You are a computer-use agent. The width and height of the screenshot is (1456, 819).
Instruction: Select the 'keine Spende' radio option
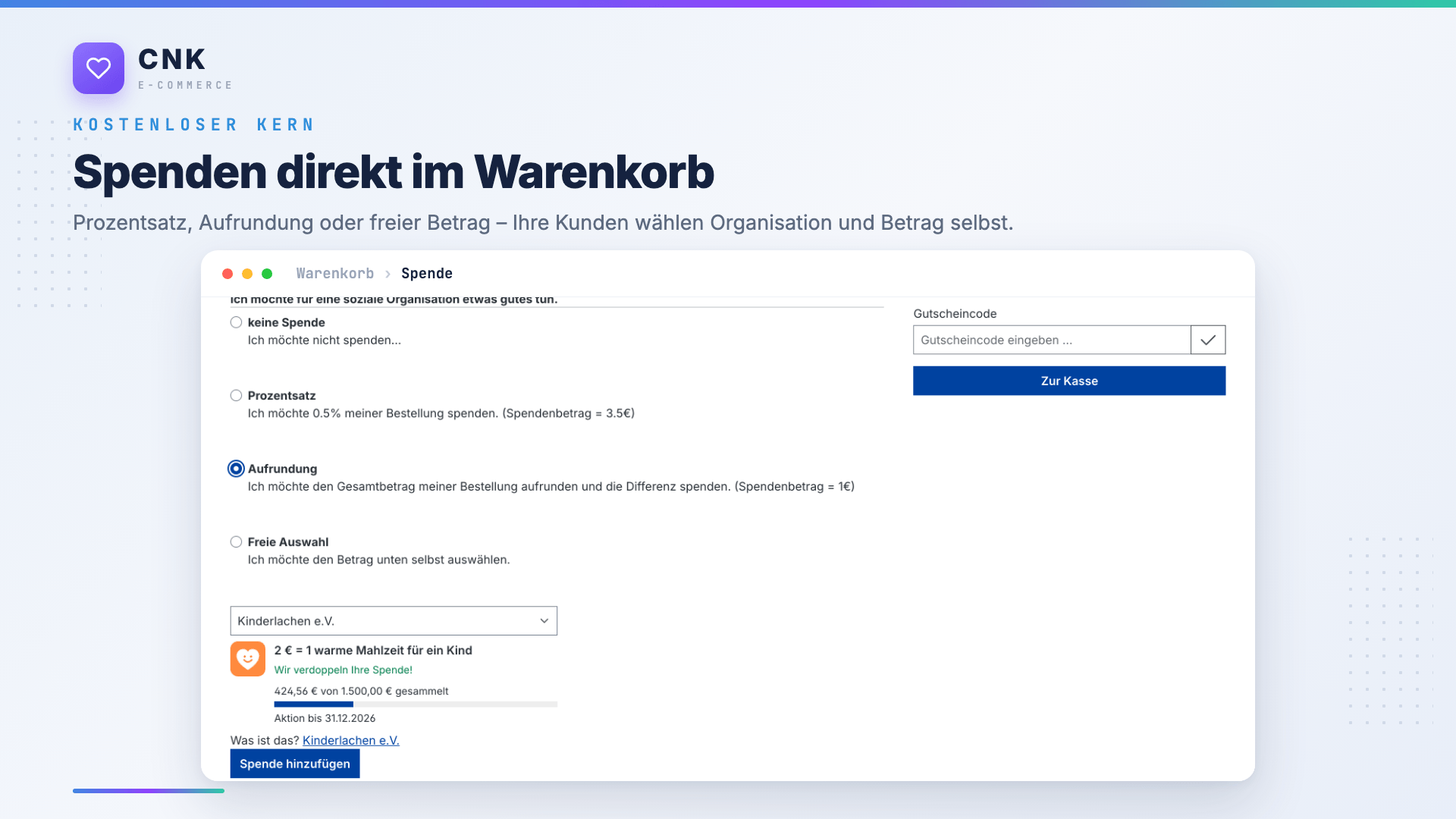tap(237, 322)
